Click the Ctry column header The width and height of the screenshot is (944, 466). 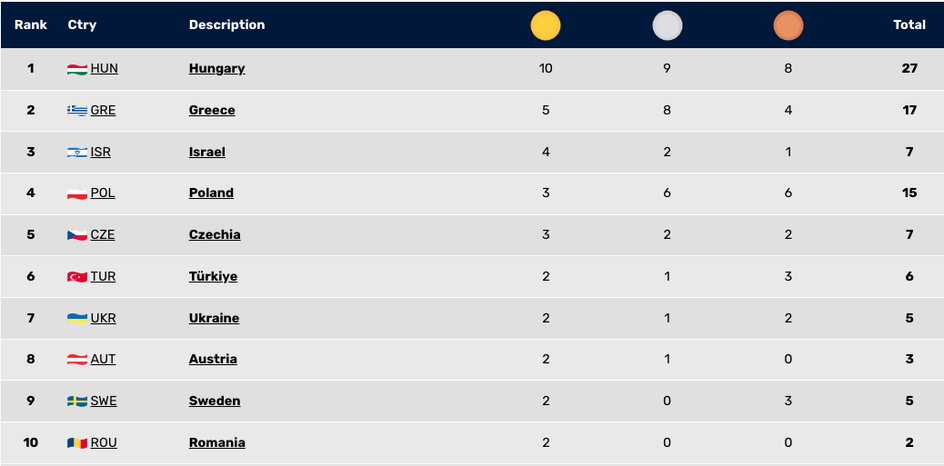(x=82, y=25)
